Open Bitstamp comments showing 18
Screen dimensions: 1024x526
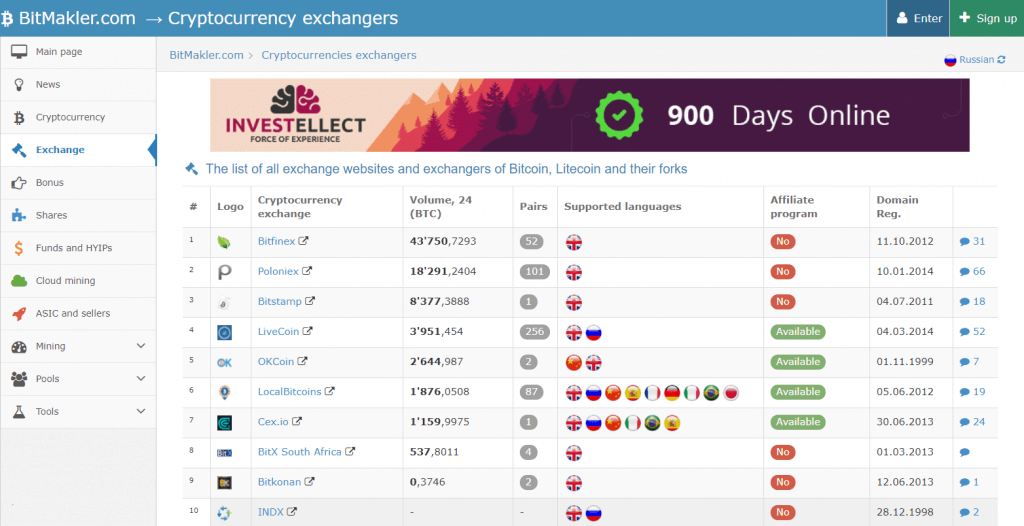972,301
